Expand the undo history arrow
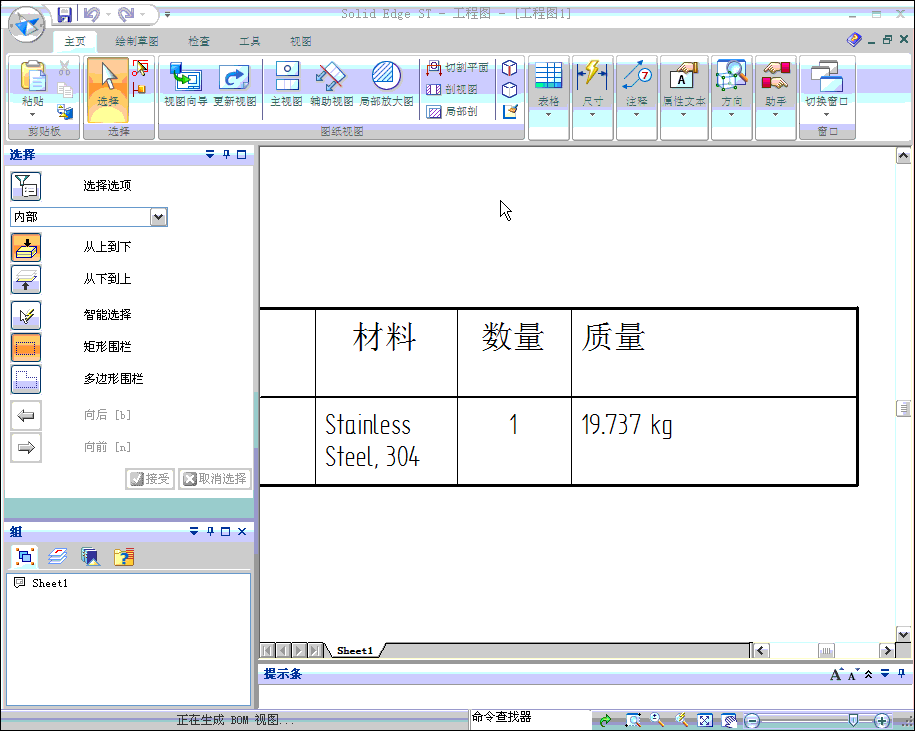The width and height of the screenshot is (915, 731). (x=108, y=14)
